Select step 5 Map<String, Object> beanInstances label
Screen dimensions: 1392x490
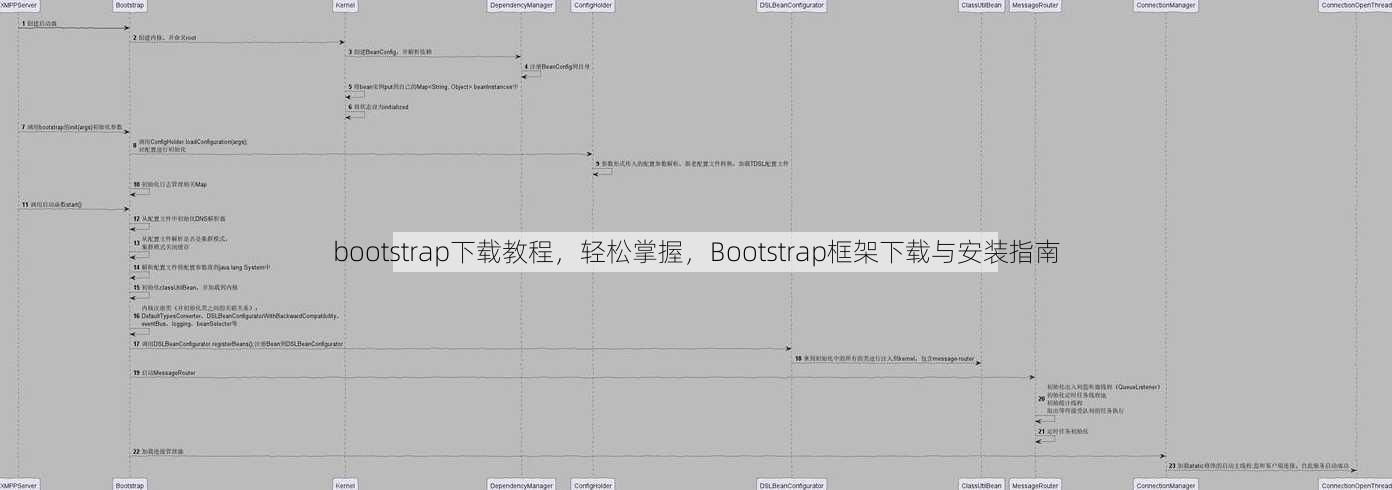click(432, 87)
